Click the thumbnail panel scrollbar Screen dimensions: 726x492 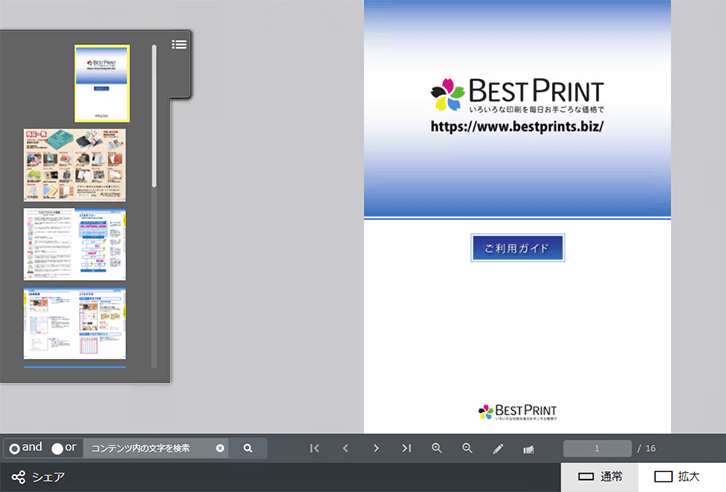[154, 116]
